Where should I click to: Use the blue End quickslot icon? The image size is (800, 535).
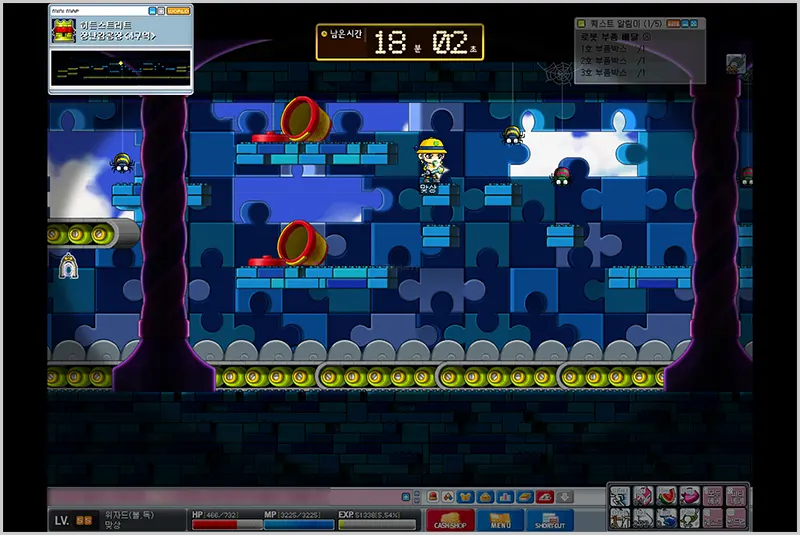click(666, 518)
